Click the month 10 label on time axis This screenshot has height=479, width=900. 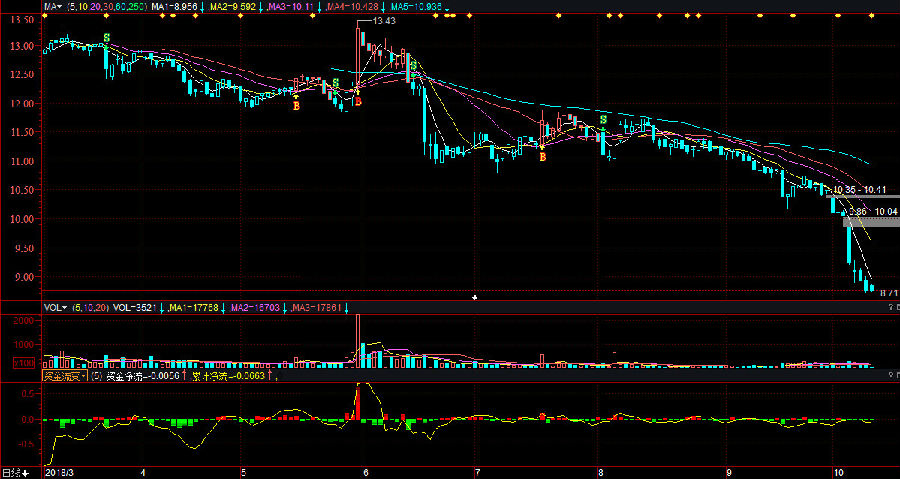836,470
